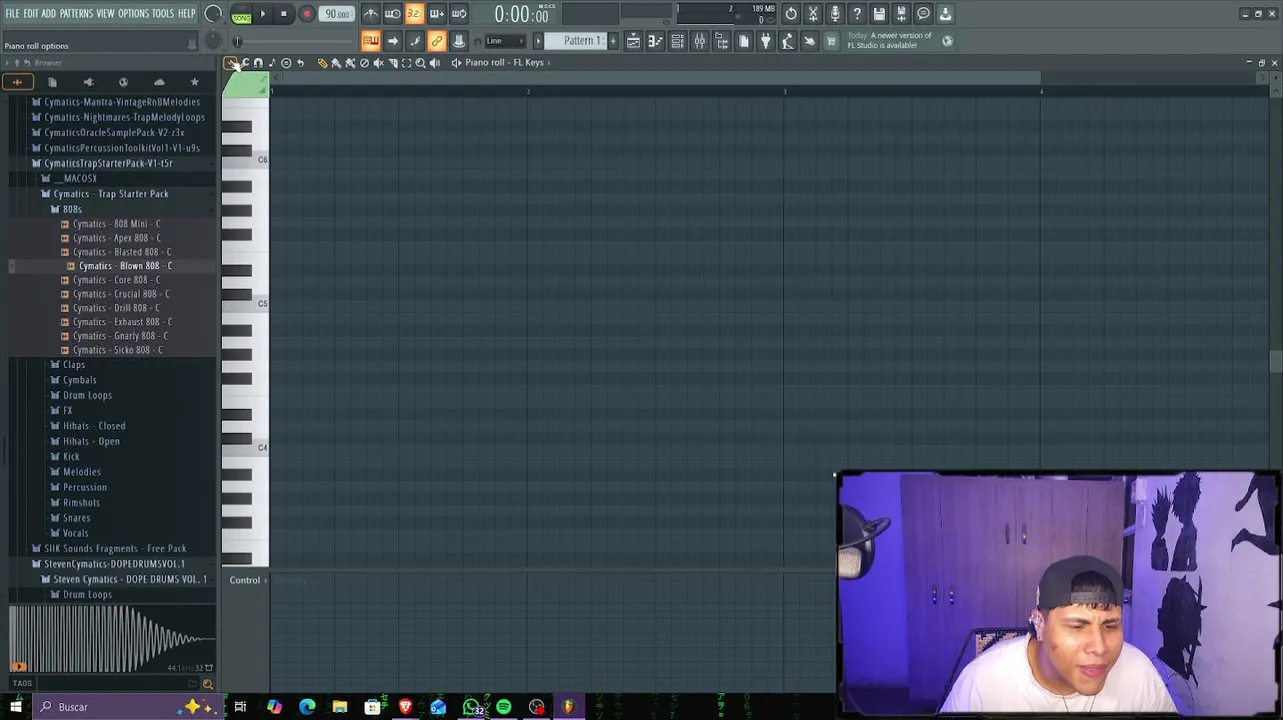Select Cymatics - Core 808 - C sample

116,280
